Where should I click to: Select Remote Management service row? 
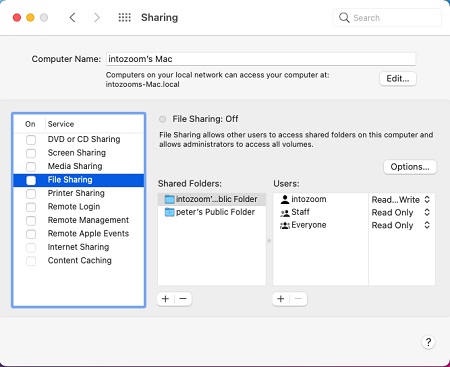coord(79,220)
